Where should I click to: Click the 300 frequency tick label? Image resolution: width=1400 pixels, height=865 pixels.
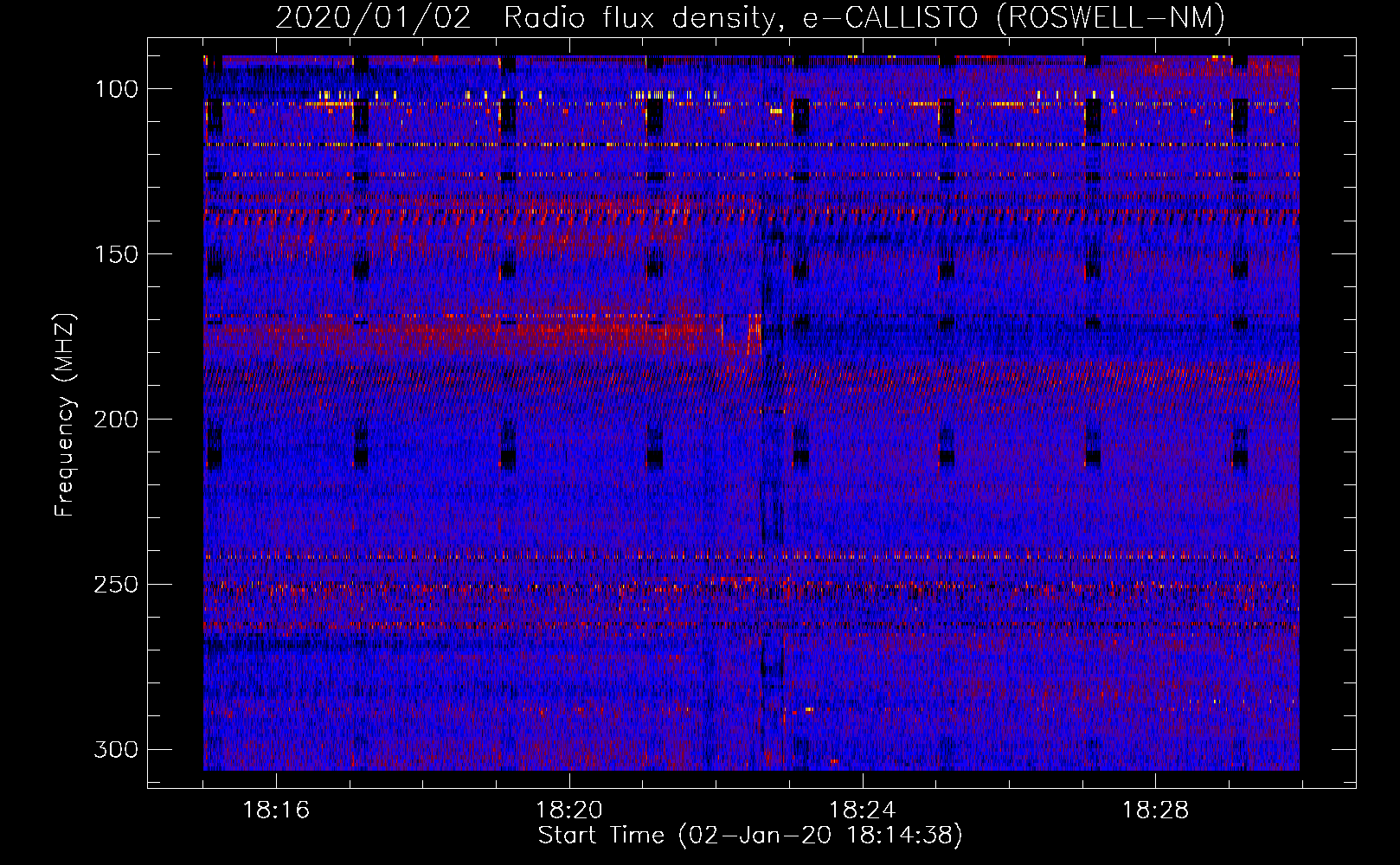pyautogui.click(x=116, y=749)
